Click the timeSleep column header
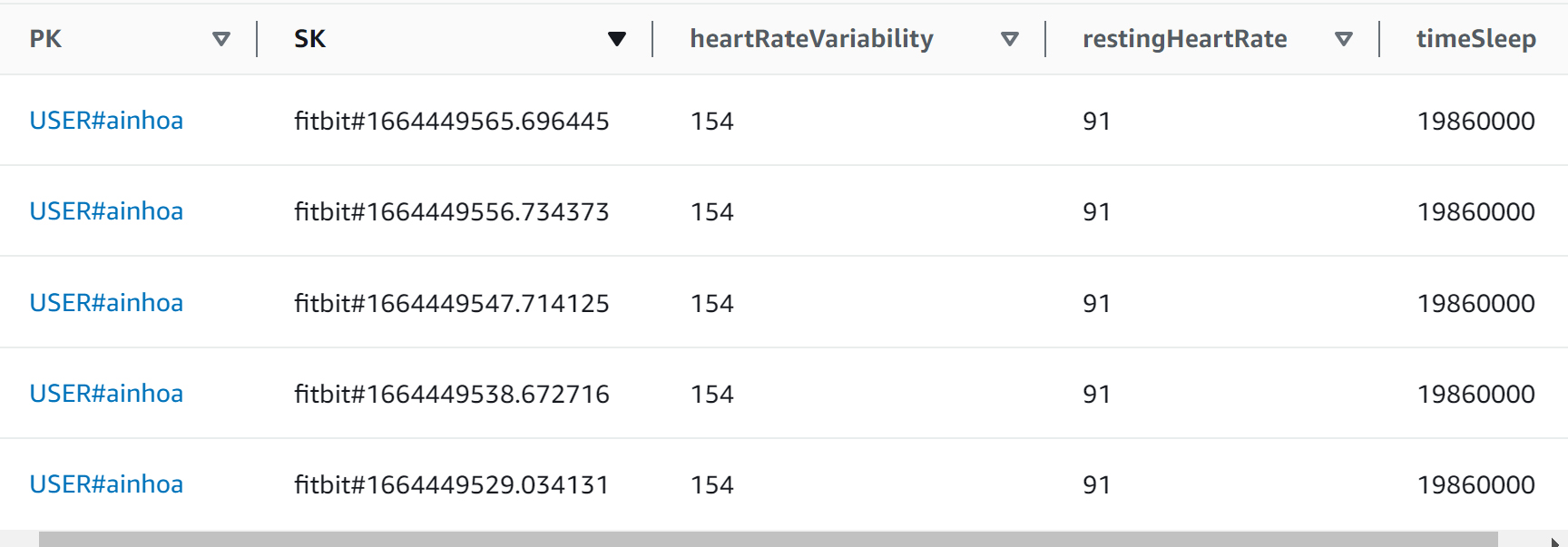Screen dimensions: 1568x547 1475,39
